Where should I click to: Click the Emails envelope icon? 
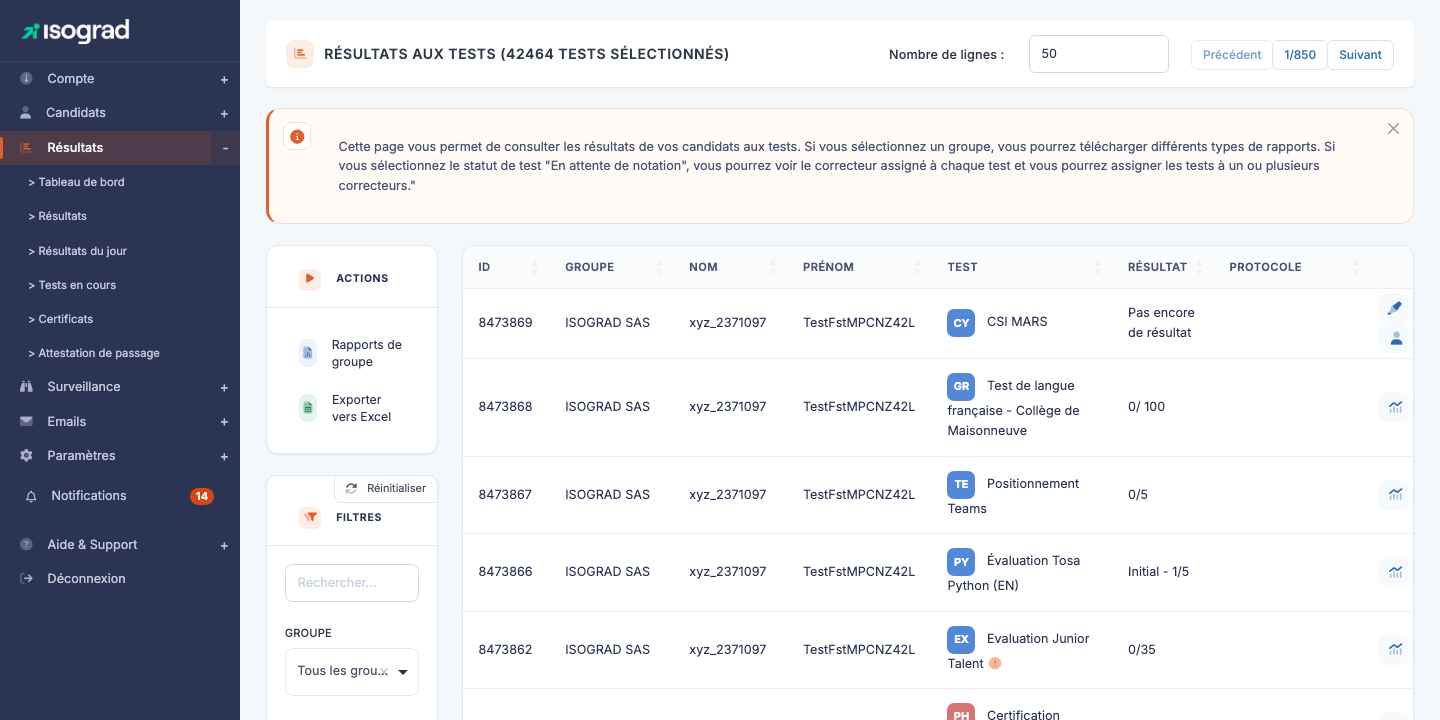(26, 422)
